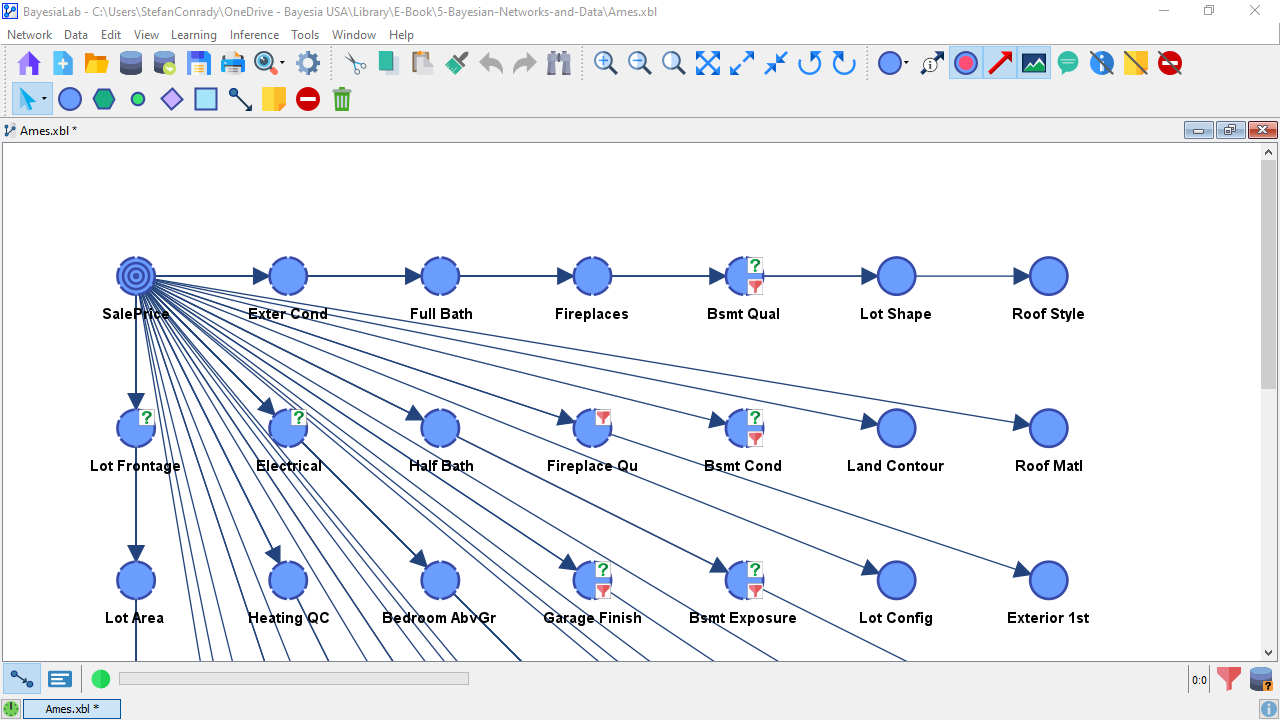
Task: Select the blue square decision node tool
Action: pyautogui.click(x=206, y=99)
